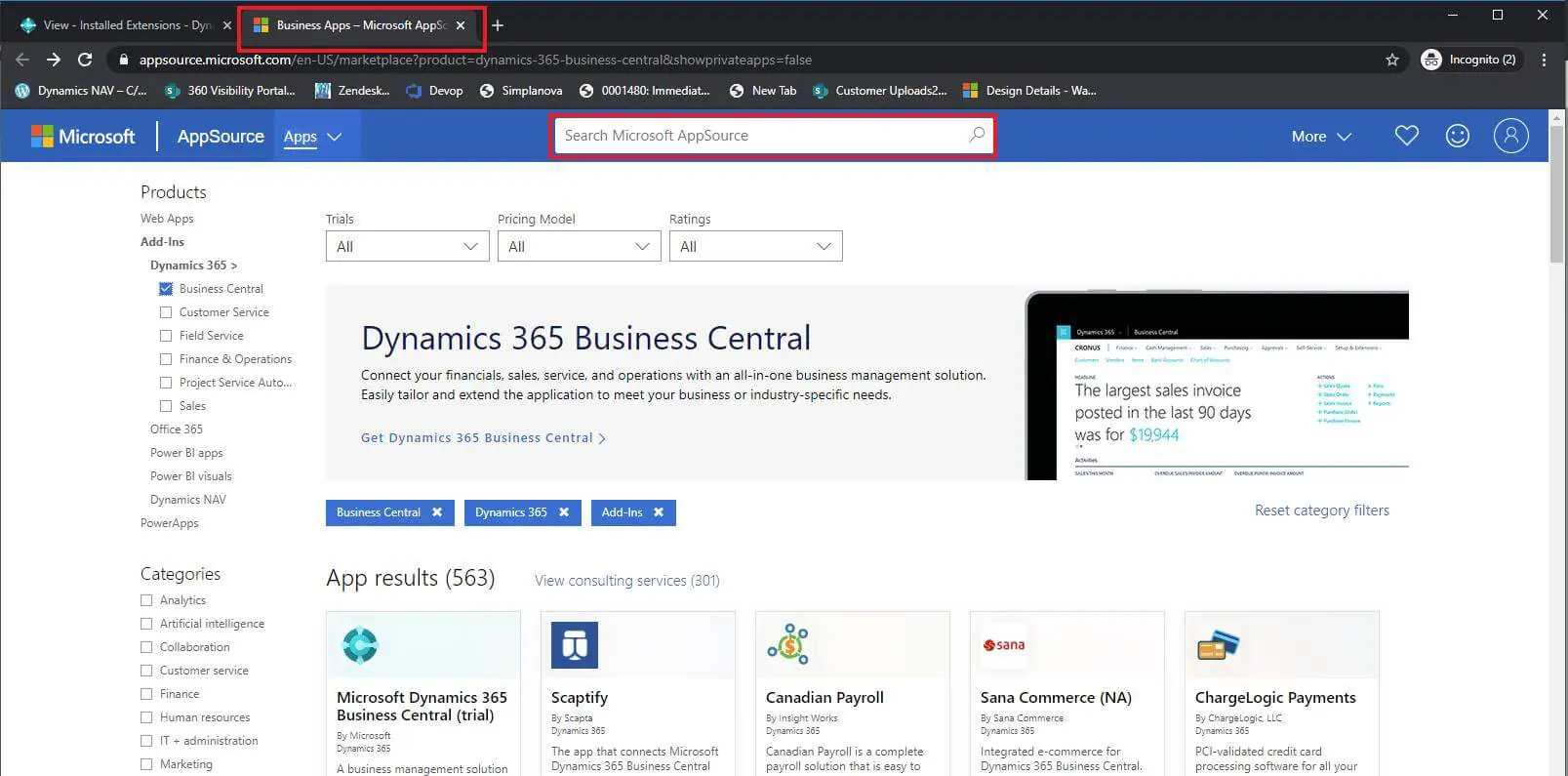This screenshot has height=776, width=1568.
Task: Open the Chrome three-dot menu
Action: [x=1544, y=60]
